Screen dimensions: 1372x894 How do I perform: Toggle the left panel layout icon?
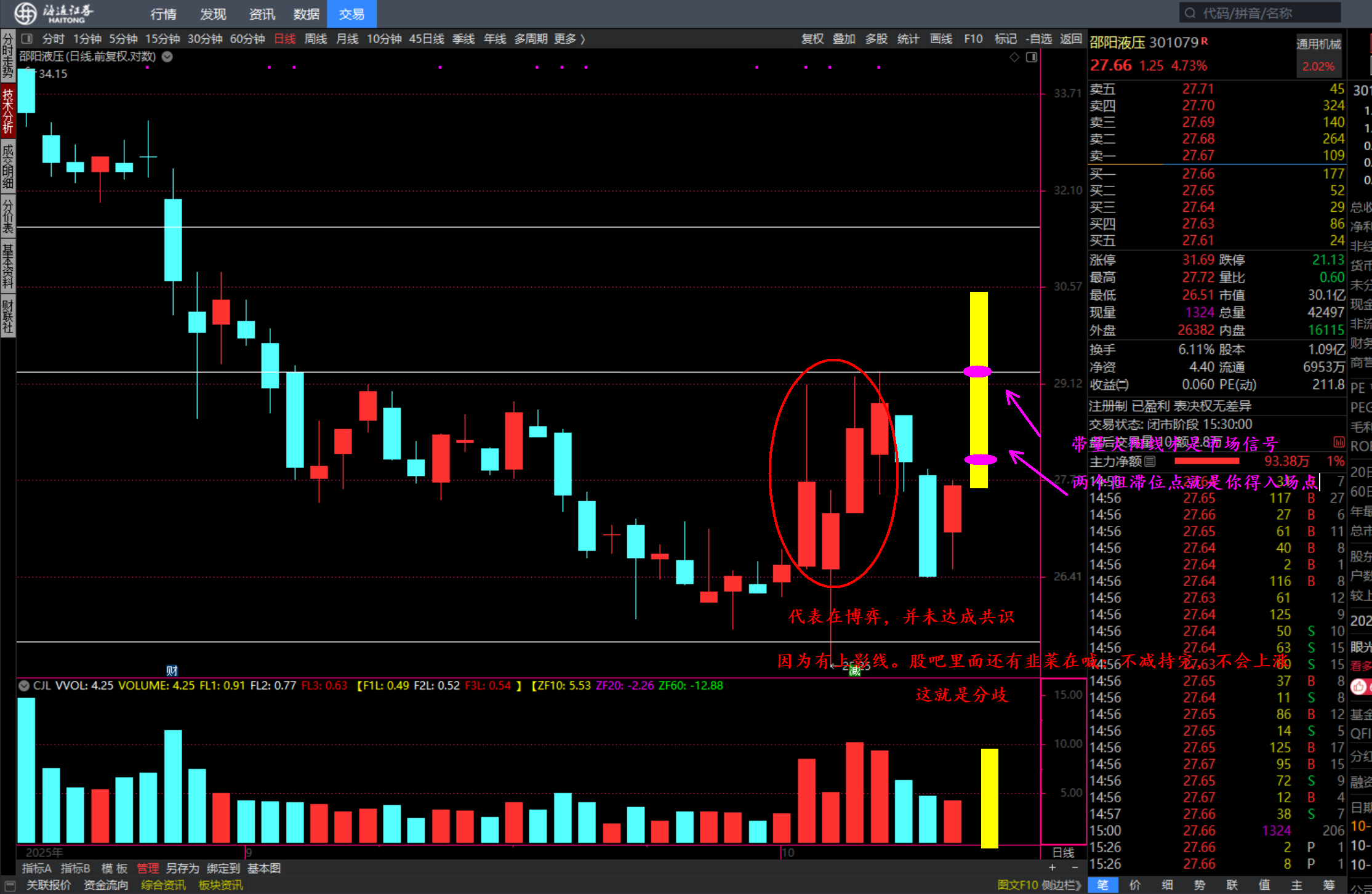point(26,39)
